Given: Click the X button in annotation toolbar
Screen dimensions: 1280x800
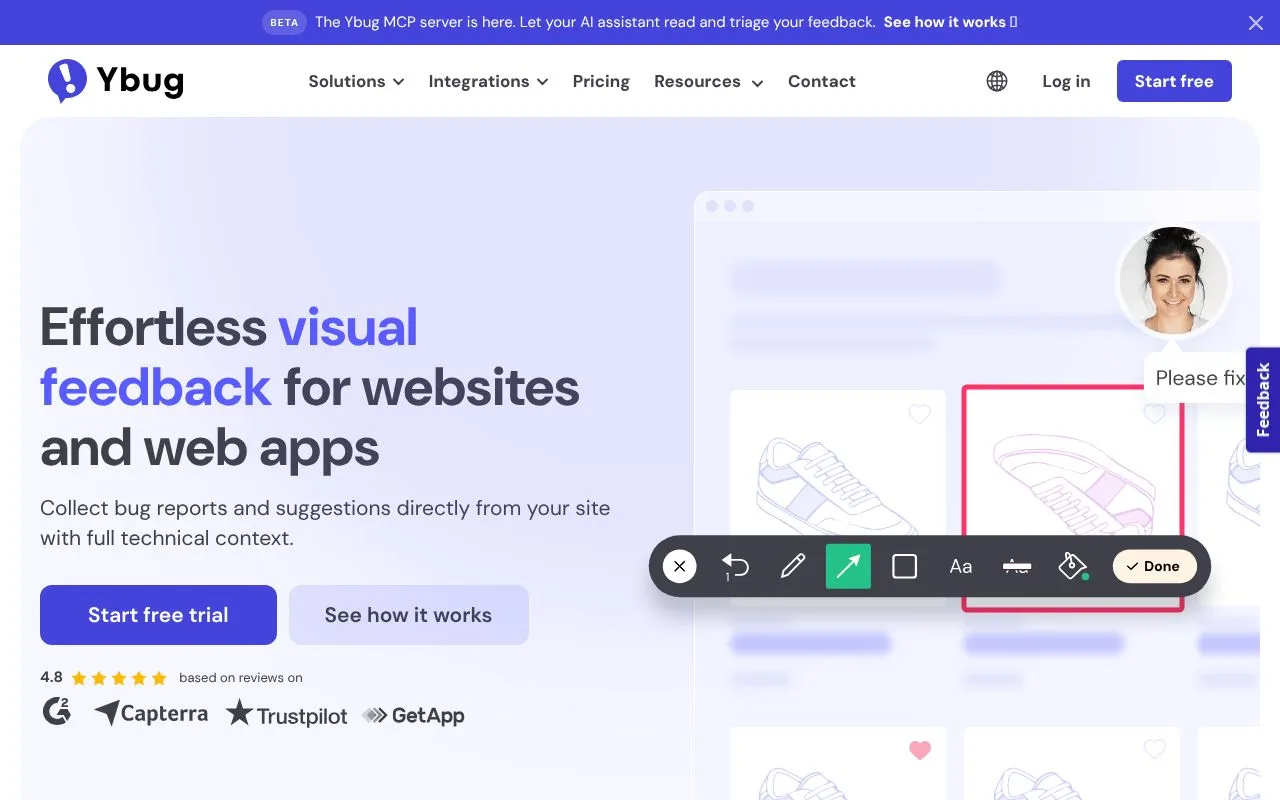Looking at the screenshot, I should pos(679,567).
